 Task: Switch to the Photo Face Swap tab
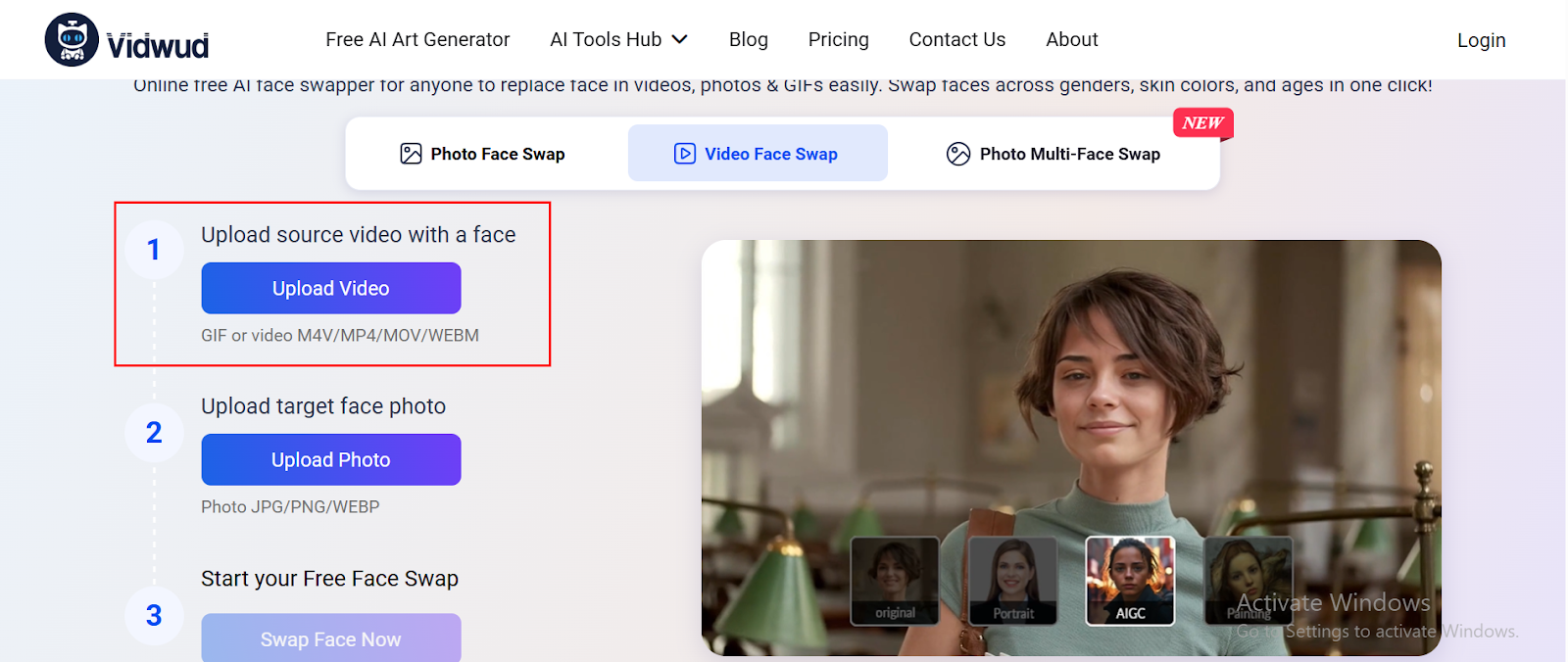(x=482, y=154)
